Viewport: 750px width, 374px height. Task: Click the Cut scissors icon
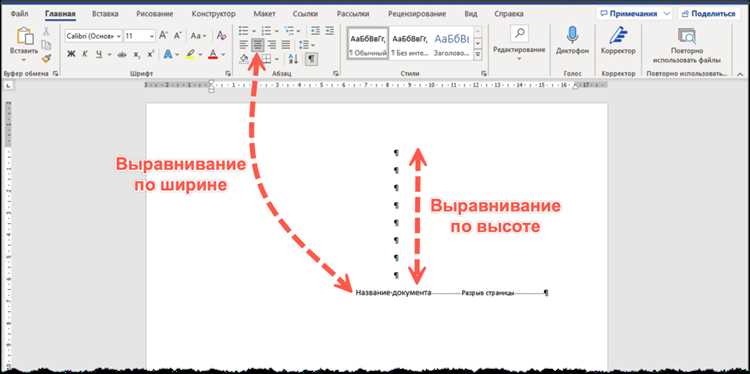coord(46,32)
